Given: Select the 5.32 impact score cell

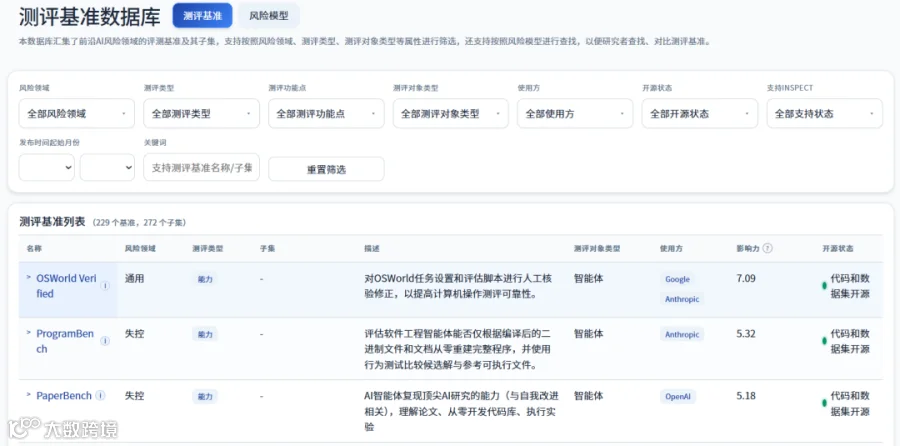Looking at the screenshot, I should pyautogui.click(x=746, y=334).
